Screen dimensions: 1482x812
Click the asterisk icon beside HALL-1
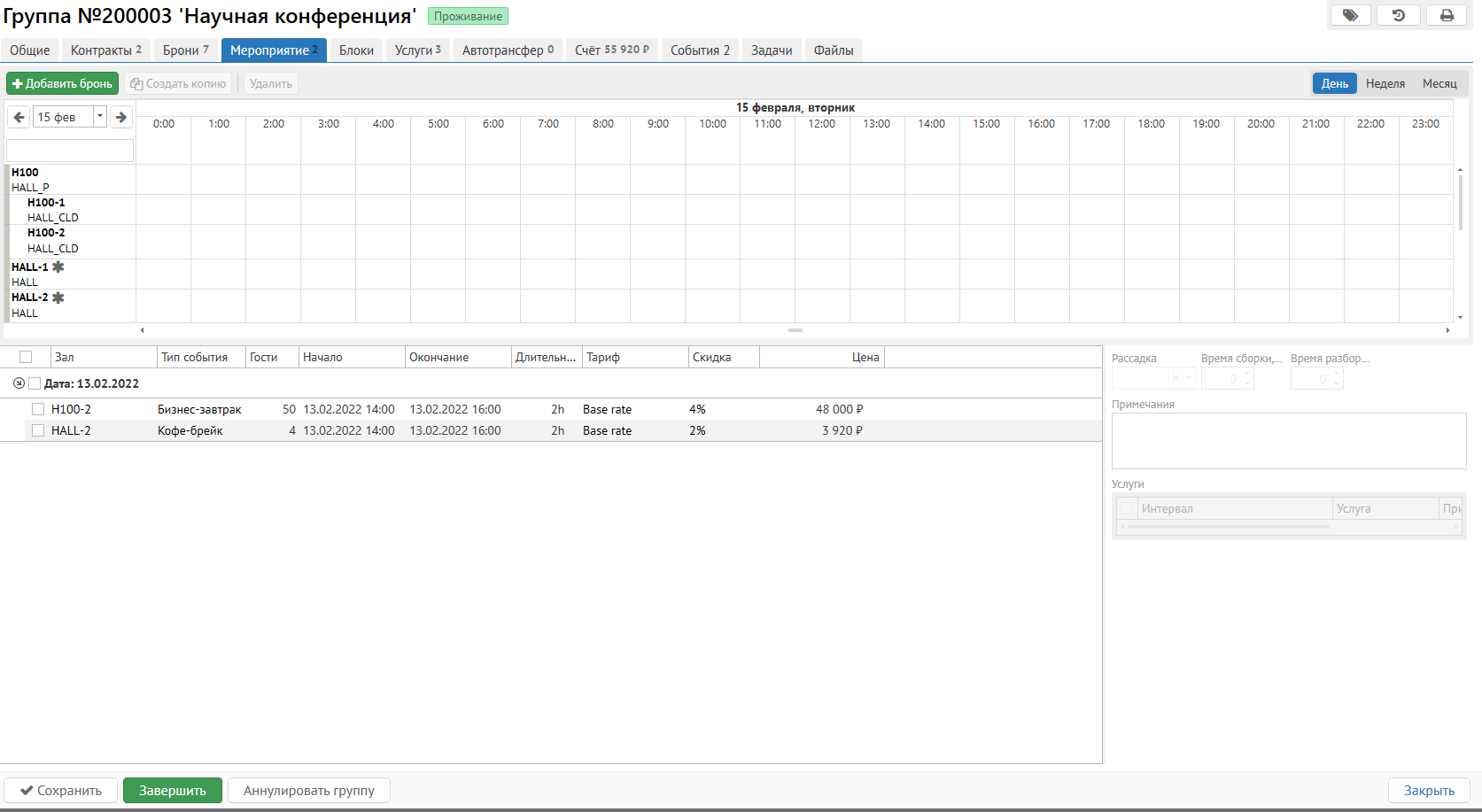click(58, 267)
